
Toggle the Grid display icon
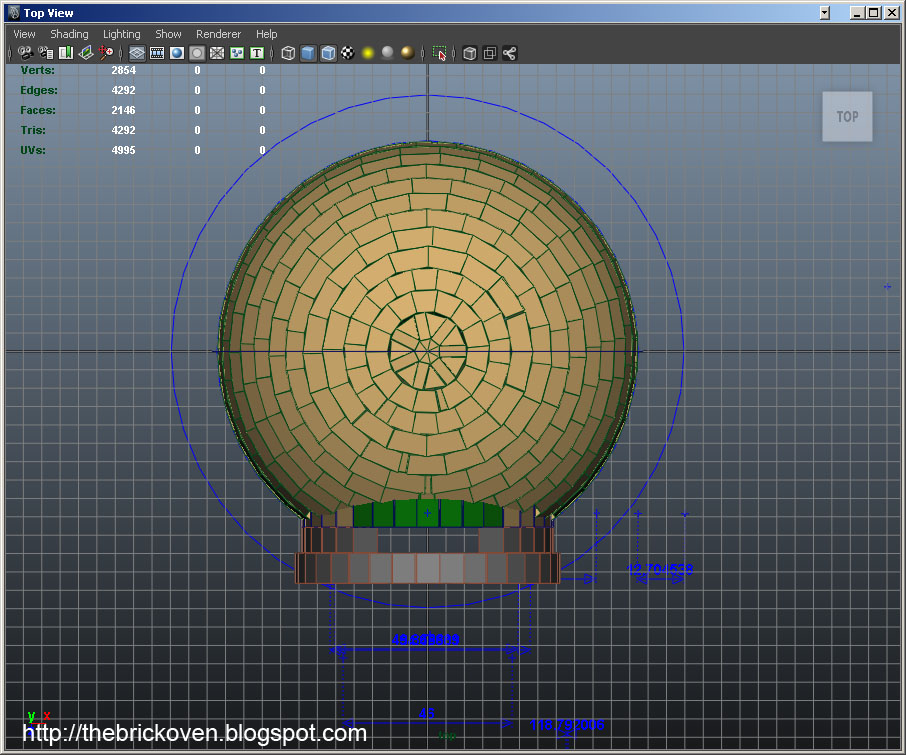pyautogui.click(x=137, y=53)
